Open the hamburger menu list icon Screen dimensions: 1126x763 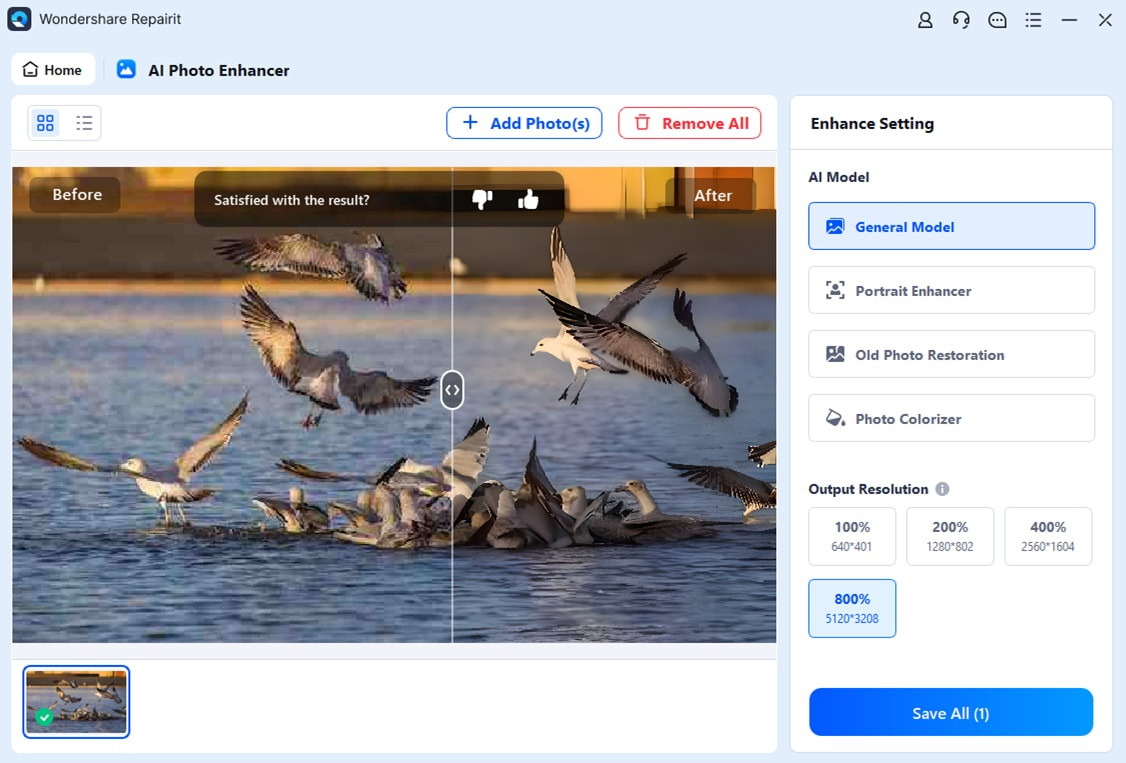[1033, 20]
